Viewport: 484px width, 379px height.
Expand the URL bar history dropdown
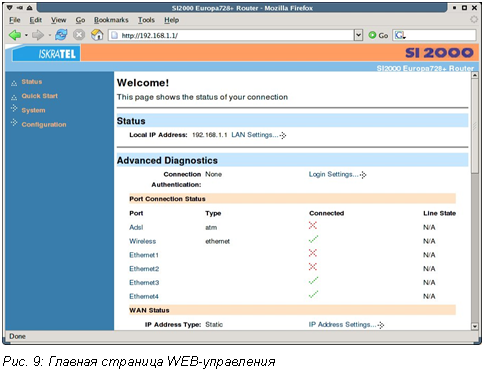(x=358, y=35)
